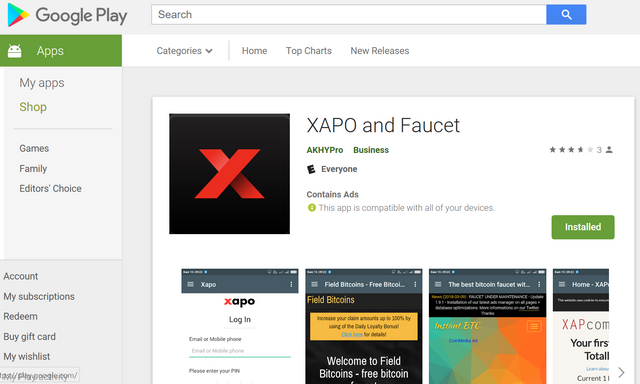Open the Games category link

coord(34,148)
